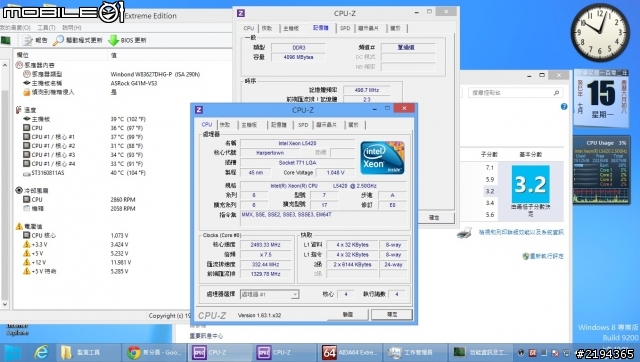640x362 pixels.
Task: Click the 2493.33 MHz core speed value
Action: pos(265,244)
